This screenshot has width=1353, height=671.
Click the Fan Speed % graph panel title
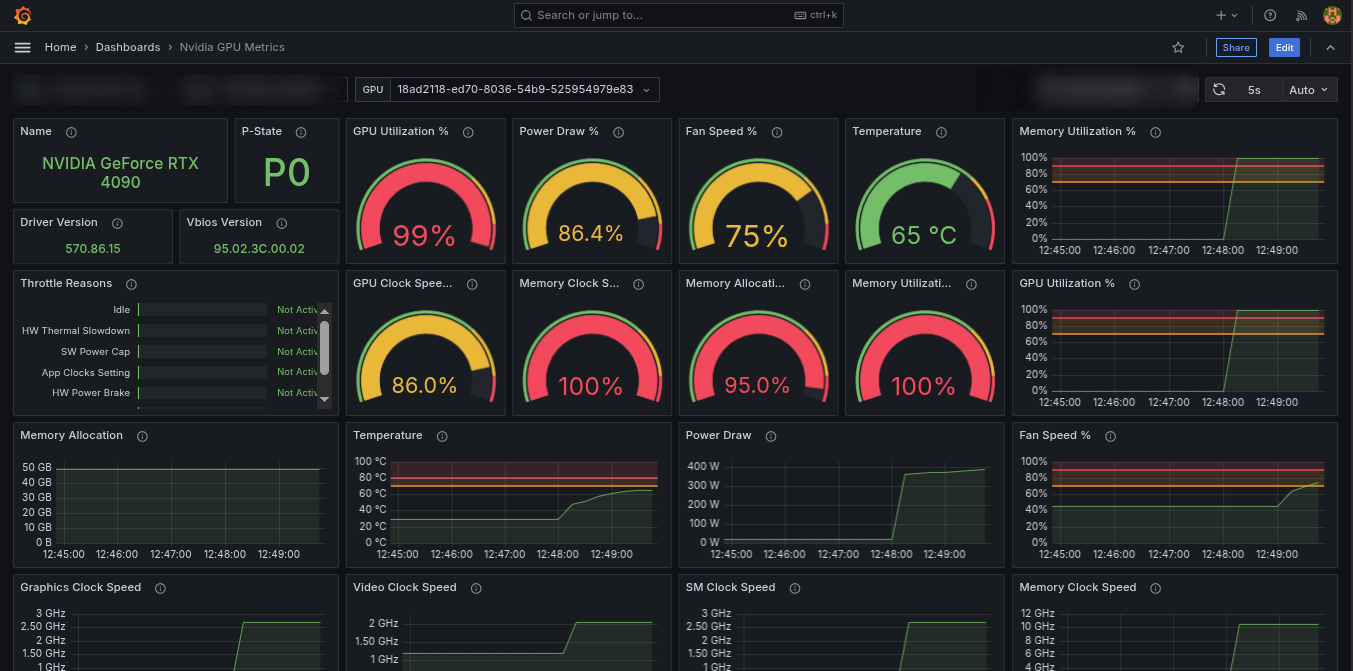coord(1055,436)
